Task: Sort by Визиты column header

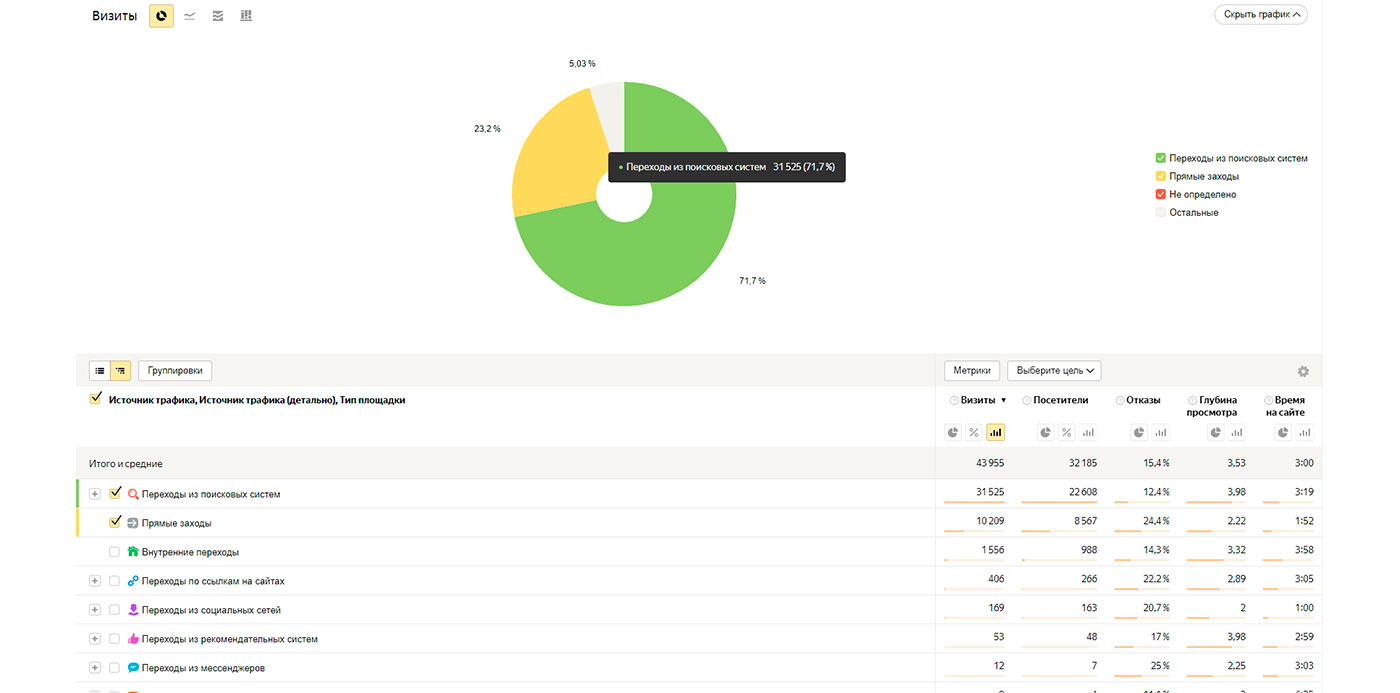Action: coord(978,400)
